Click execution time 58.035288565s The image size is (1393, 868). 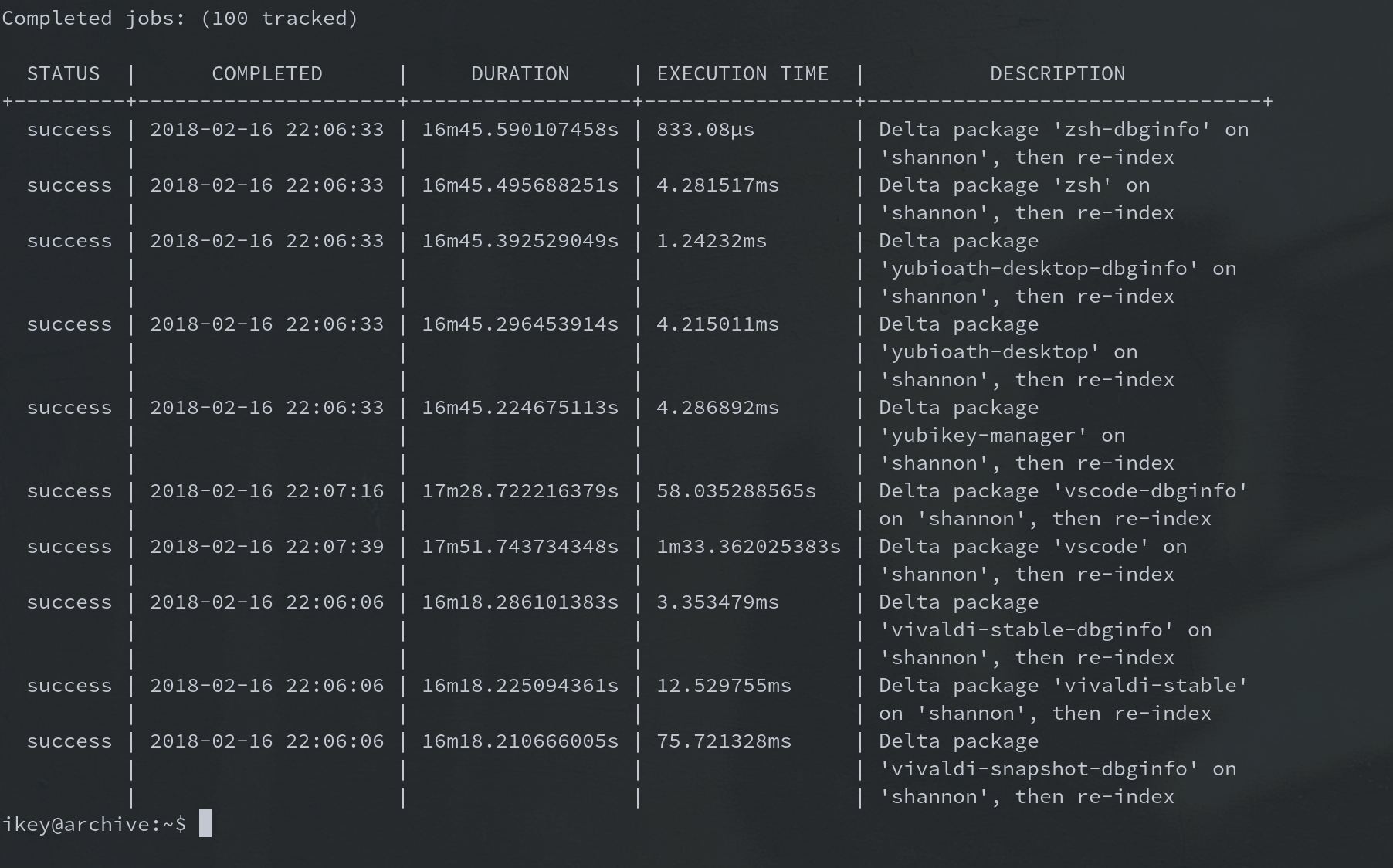737,490
